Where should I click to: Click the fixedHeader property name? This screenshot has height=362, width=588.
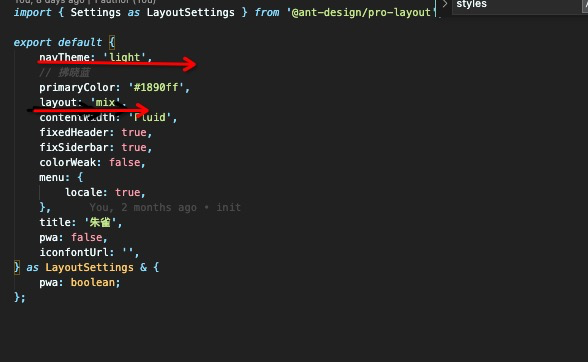[x=74, y=132]
